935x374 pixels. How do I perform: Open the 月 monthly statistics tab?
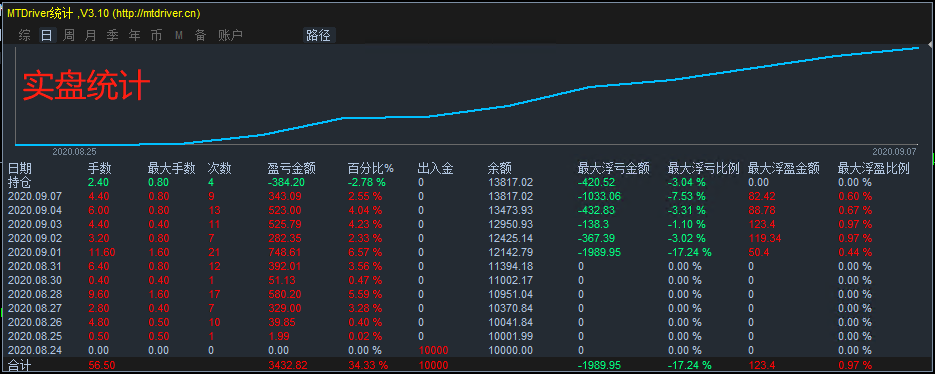click(91, 35)
